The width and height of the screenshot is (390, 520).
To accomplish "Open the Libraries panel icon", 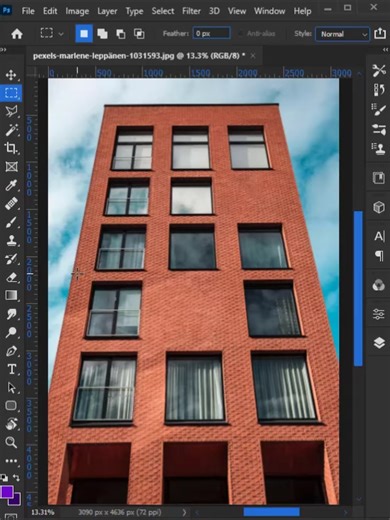I will pos(379,178).
